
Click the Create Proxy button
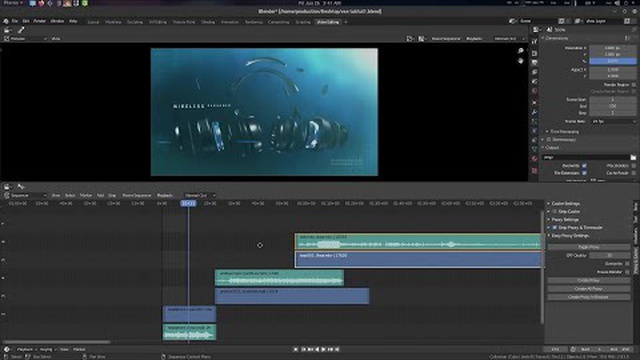click(589, 280)
